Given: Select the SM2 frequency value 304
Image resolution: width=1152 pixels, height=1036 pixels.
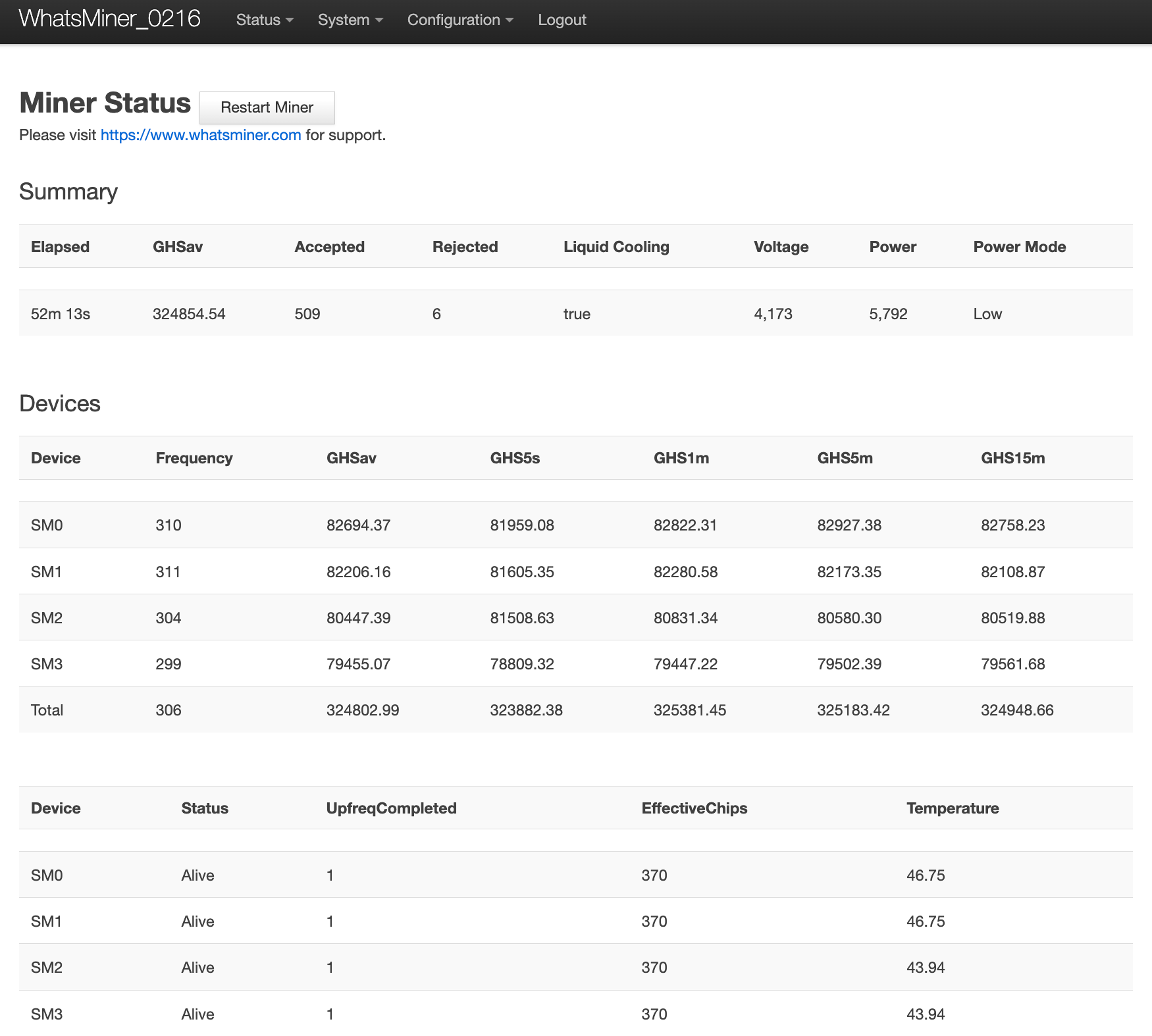Looking at the screenshot, I should pos(169,618).
